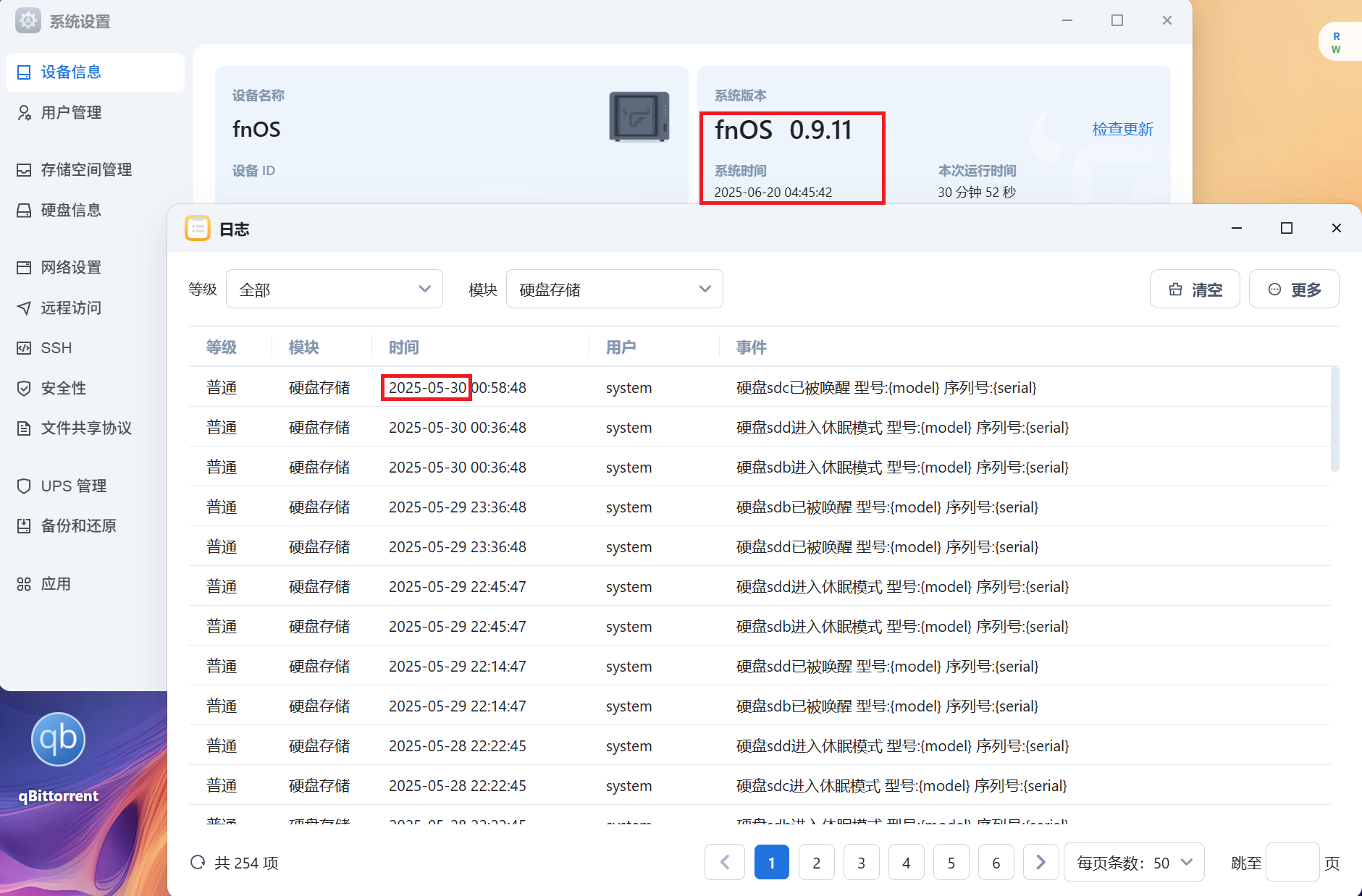The height and width of the screenshot is (896, 1362).
Task: Maximize the 系统设置 window
Action: [1117, 20]
